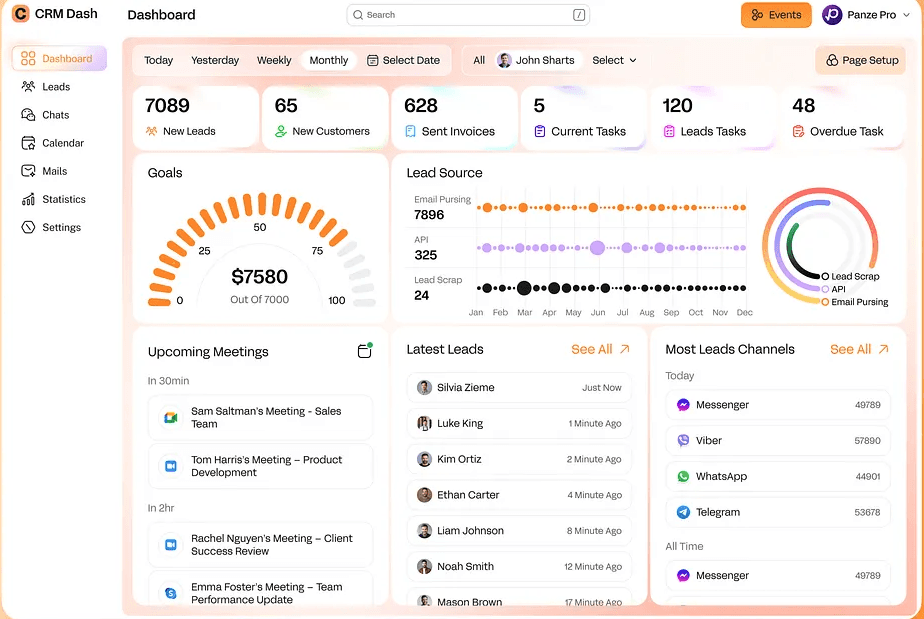Viewport: 924px width, 619px height.
Task: Open the calendar icon in Upcoming Meetings
Action: pyautogui.click(x=365, y=351)
